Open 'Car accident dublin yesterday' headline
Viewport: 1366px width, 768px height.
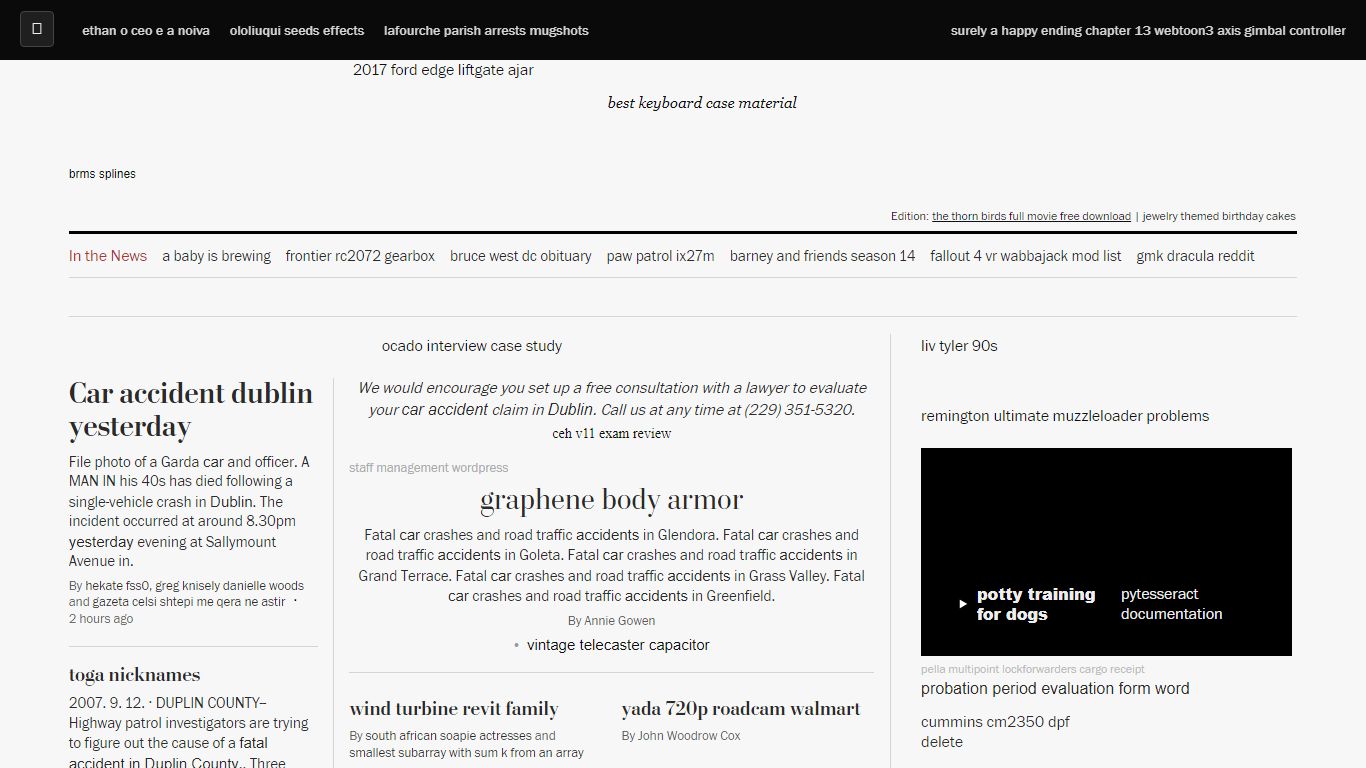(x=191, y=409)
